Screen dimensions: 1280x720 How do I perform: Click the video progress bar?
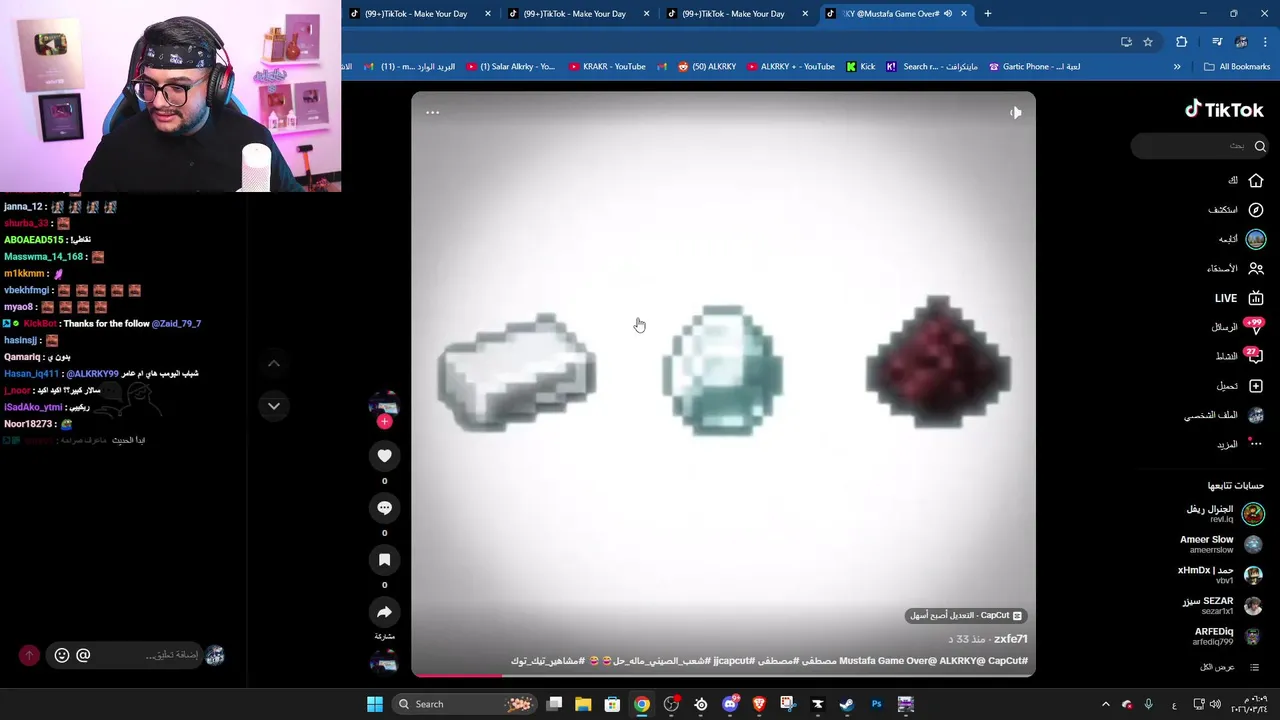coord(723,675)
